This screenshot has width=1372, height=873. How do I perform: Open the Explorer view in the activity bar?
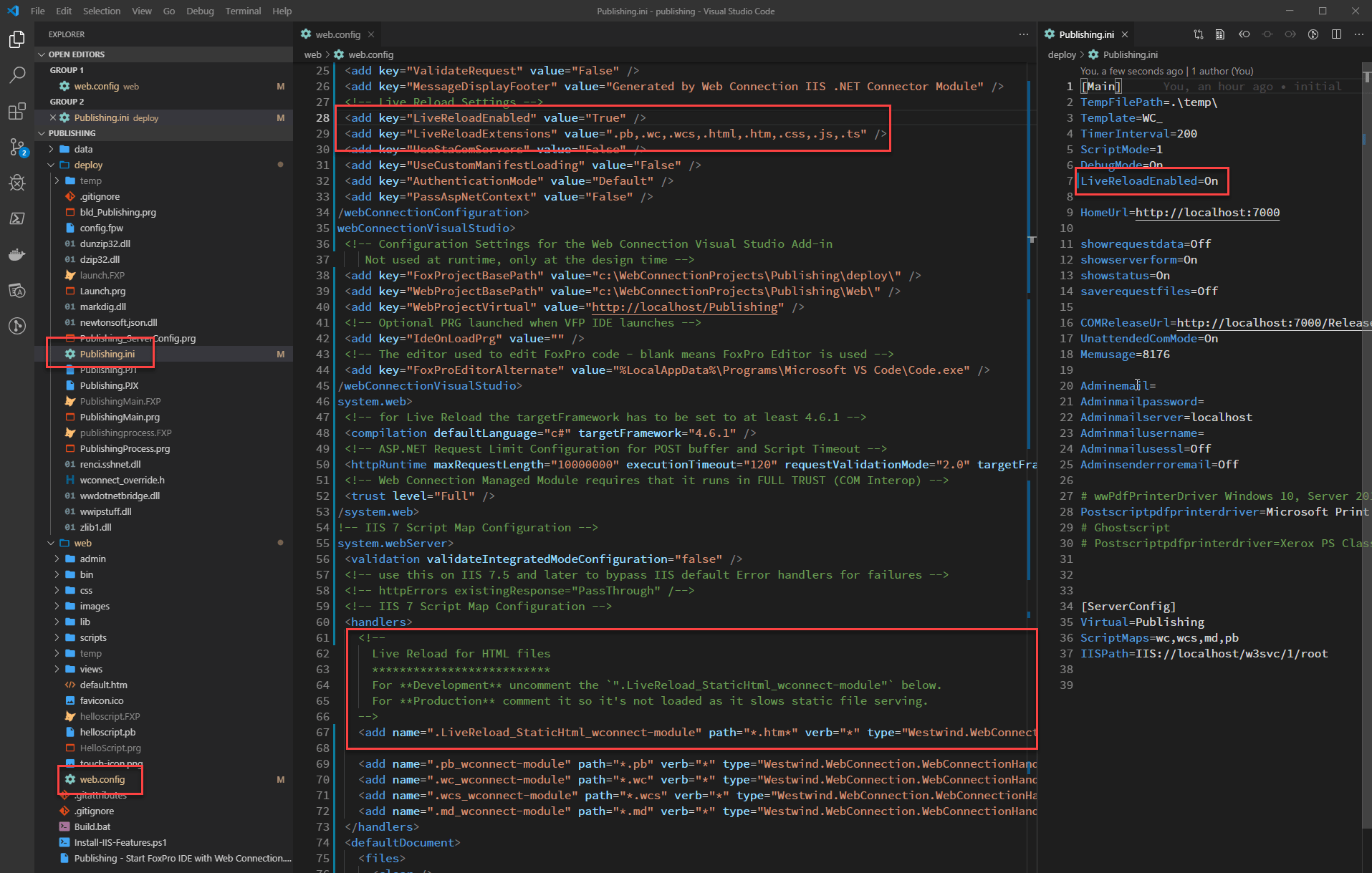17,39
